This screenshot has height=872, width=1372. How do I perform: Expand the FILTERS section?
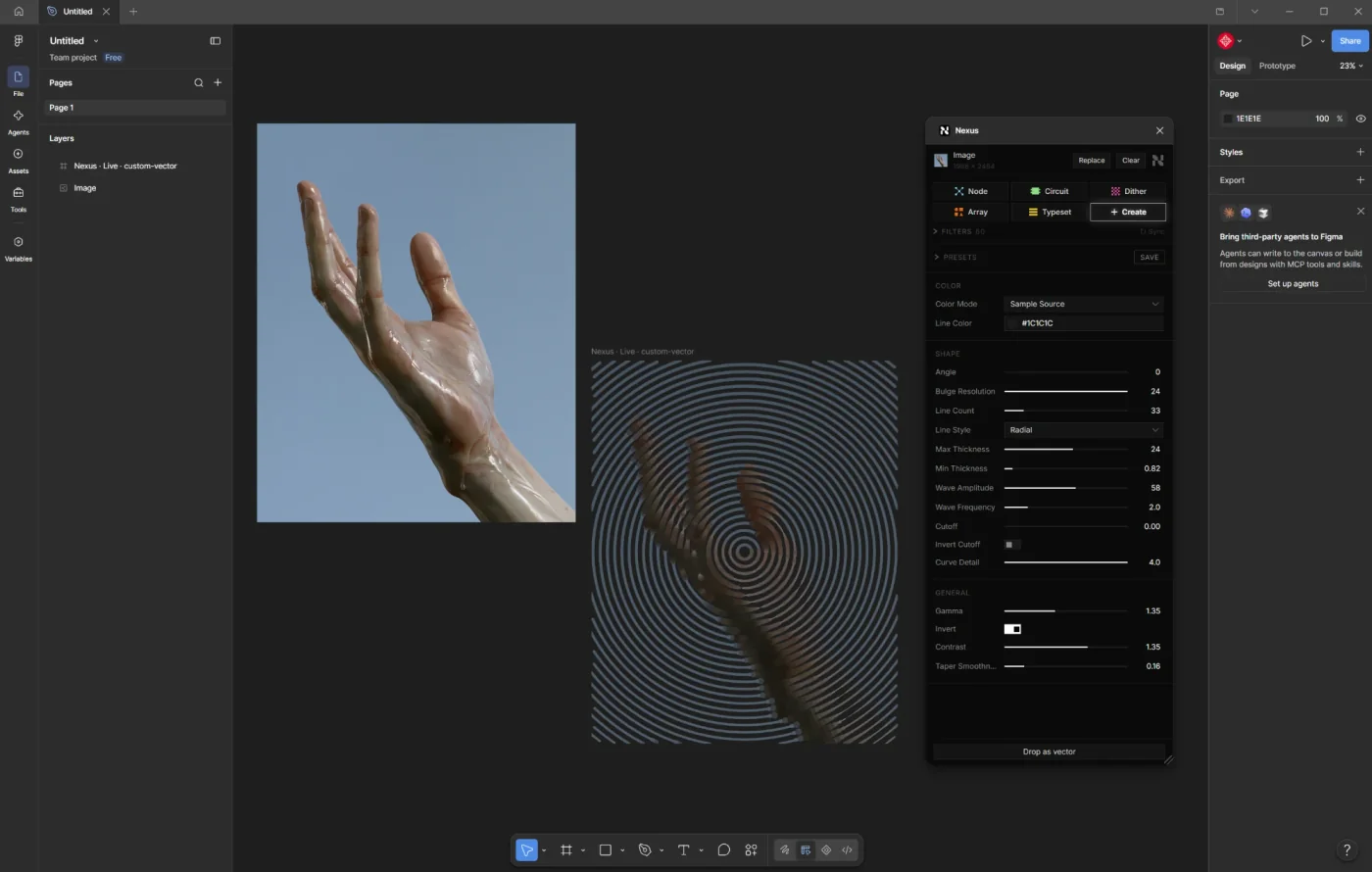(x=959, y=231)
